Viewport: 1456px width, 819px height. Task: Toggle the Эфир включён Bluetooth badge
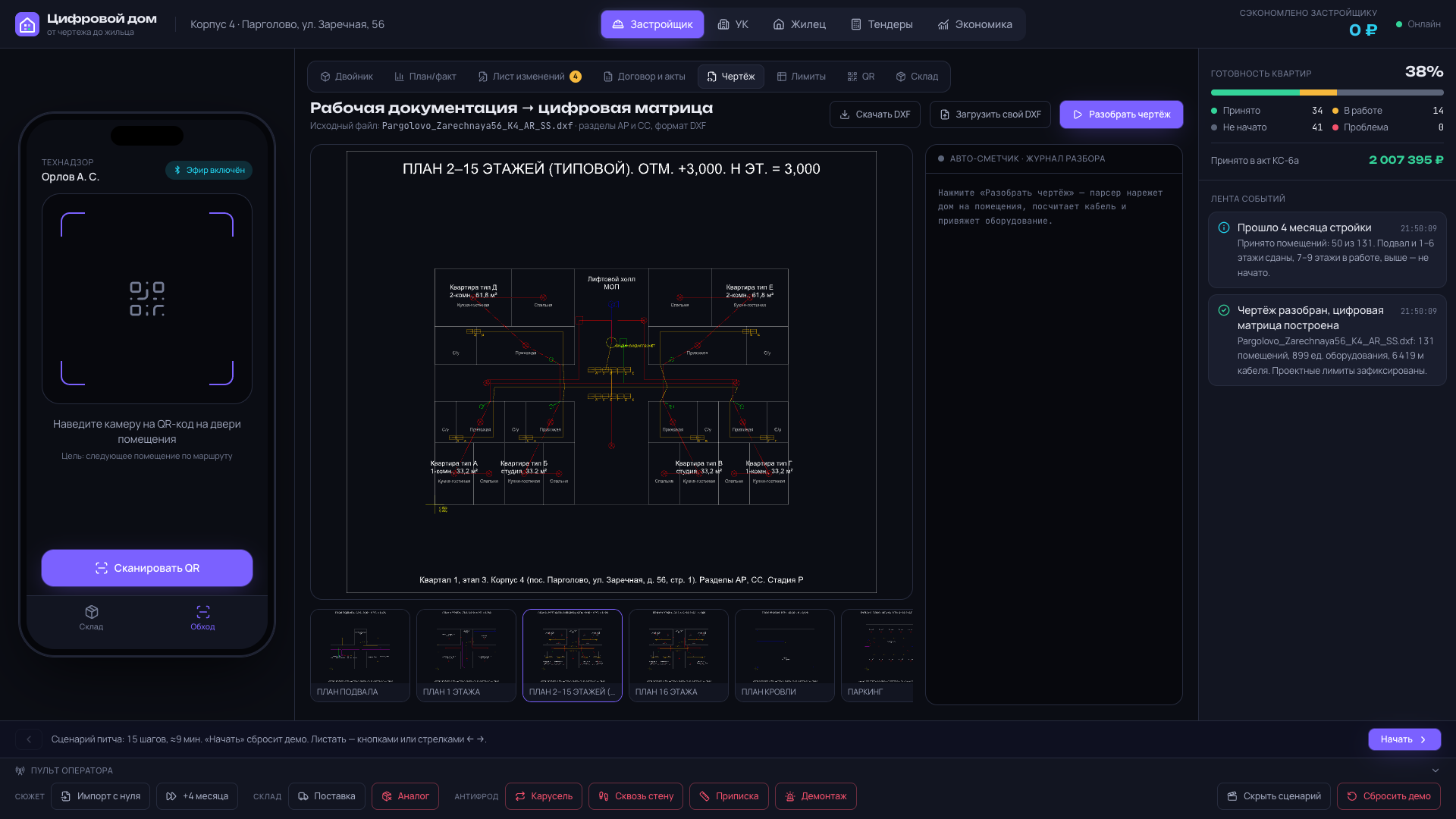pos(209,170)
